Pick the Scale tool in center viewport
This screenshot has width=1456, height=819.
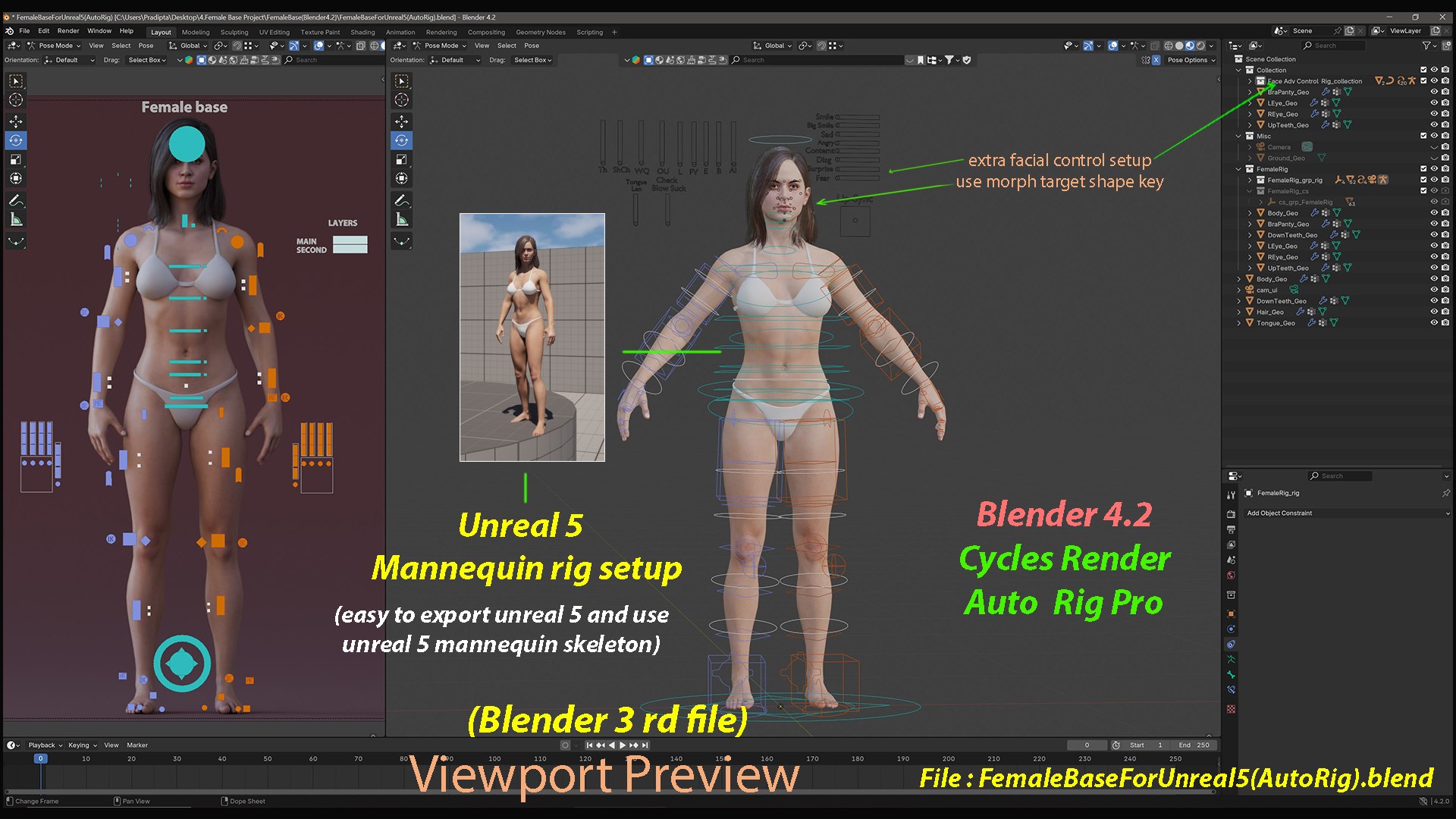click(402, 159)
